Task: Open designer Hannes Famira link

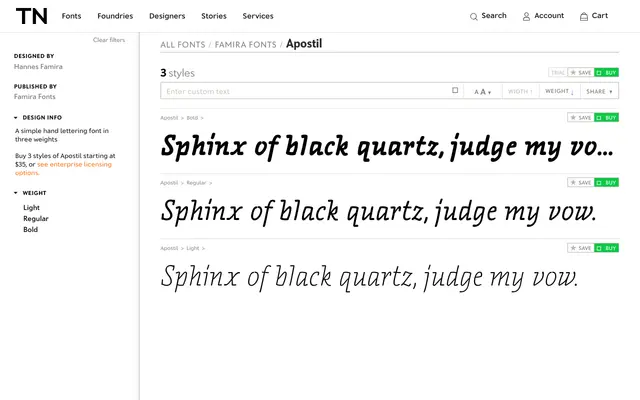Action: (38, 67)
